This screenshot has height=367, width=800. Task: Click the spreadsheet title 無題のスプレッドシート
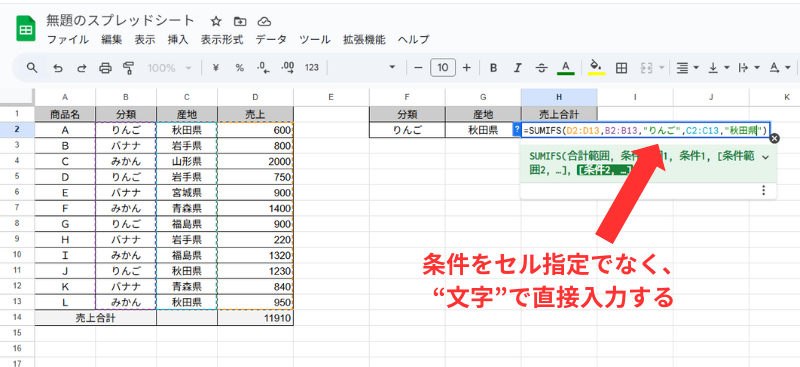pos(120,21)
